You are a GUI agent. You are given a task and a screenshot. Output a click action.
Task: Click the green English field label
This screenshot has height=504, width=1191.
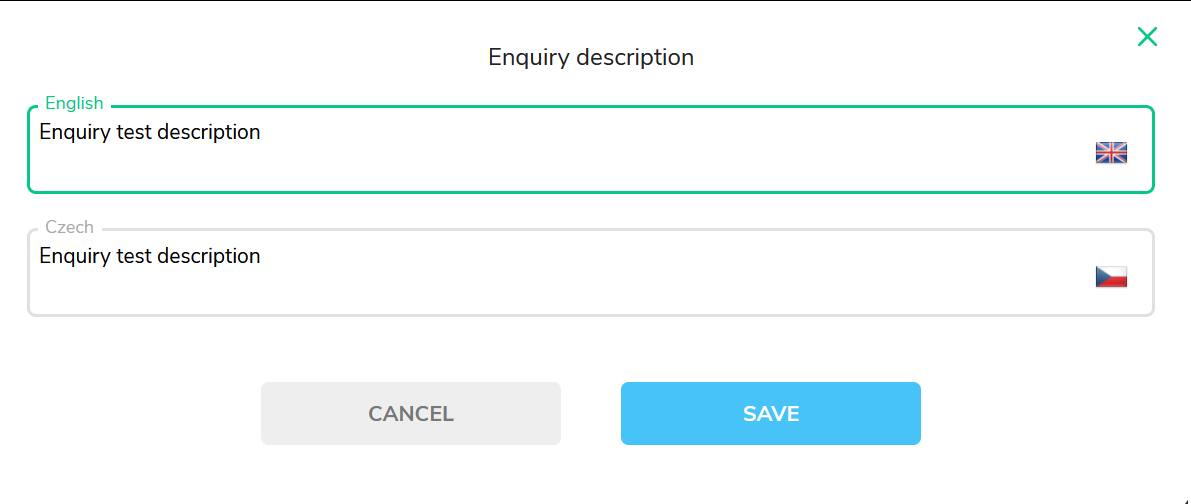[74, 103]
